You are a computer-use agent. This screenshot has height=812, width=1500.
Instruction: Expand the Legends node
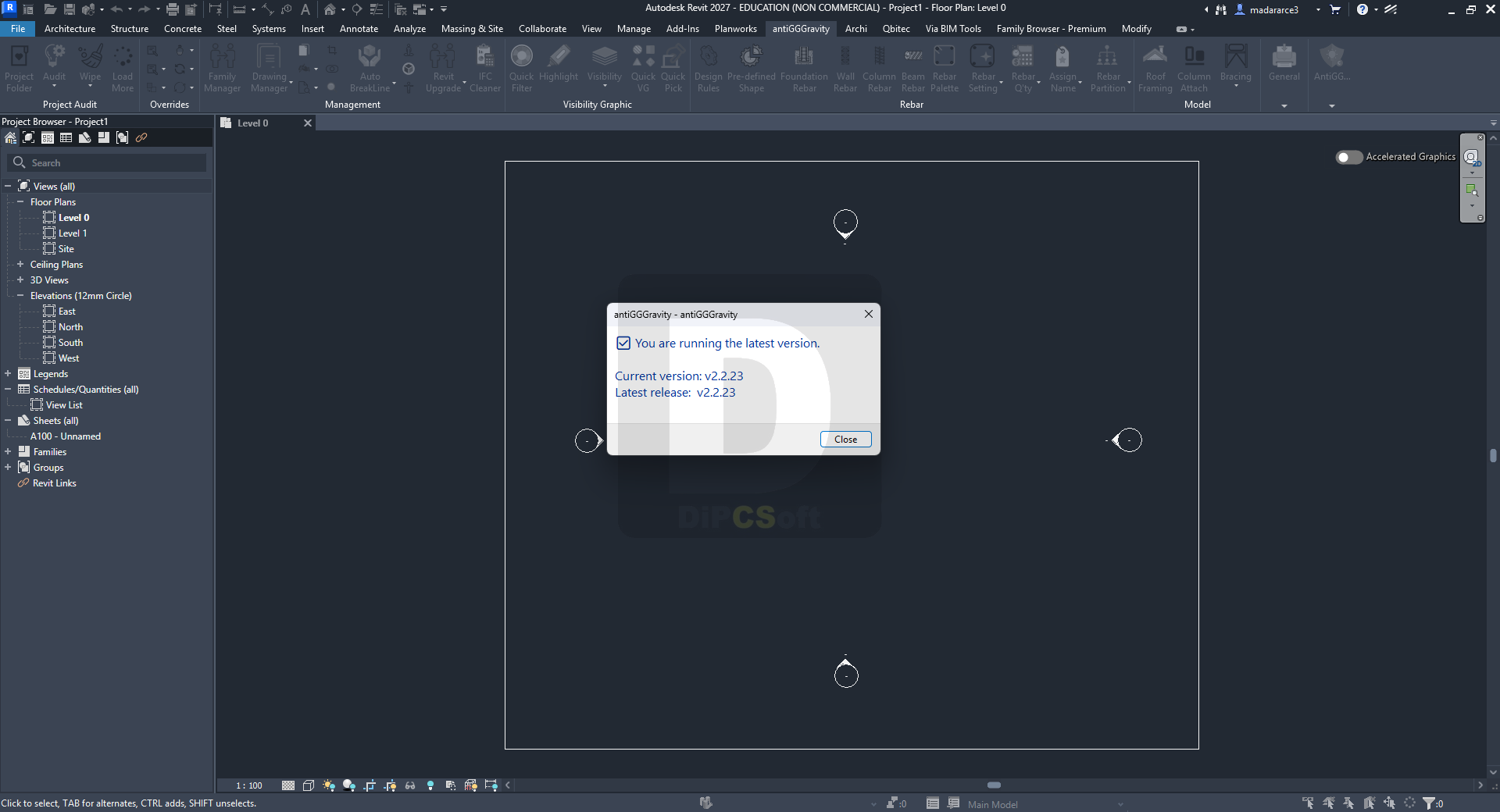coord(8,374)
